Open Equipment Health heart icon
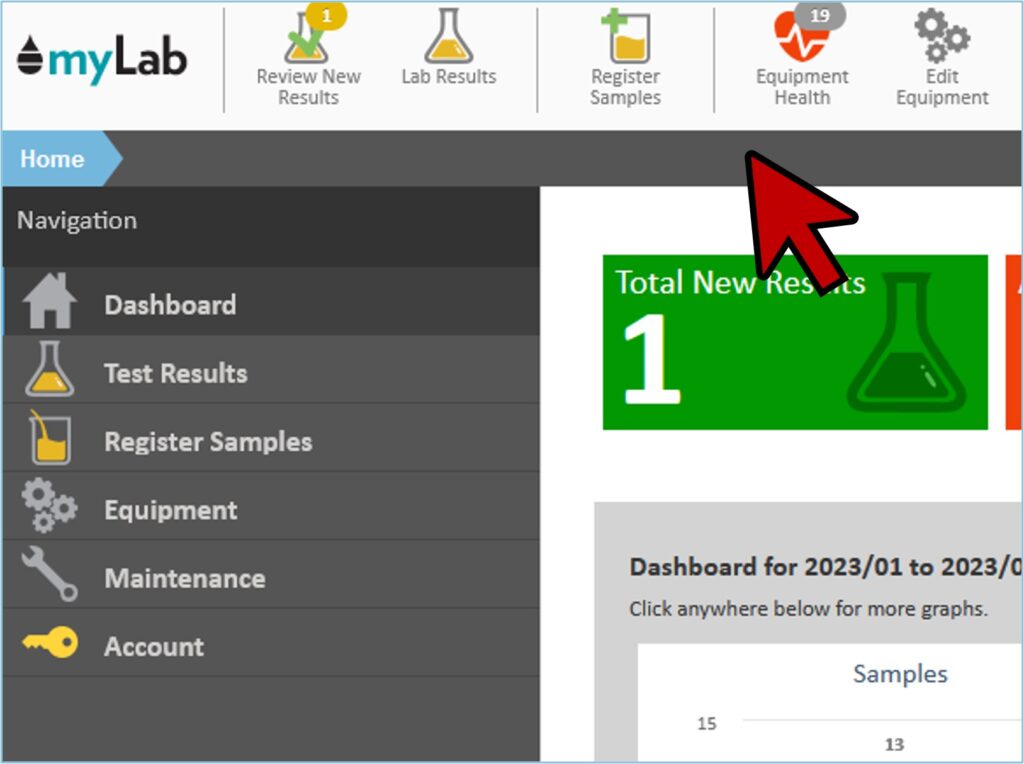1024x764 pixels. (801, 40)
